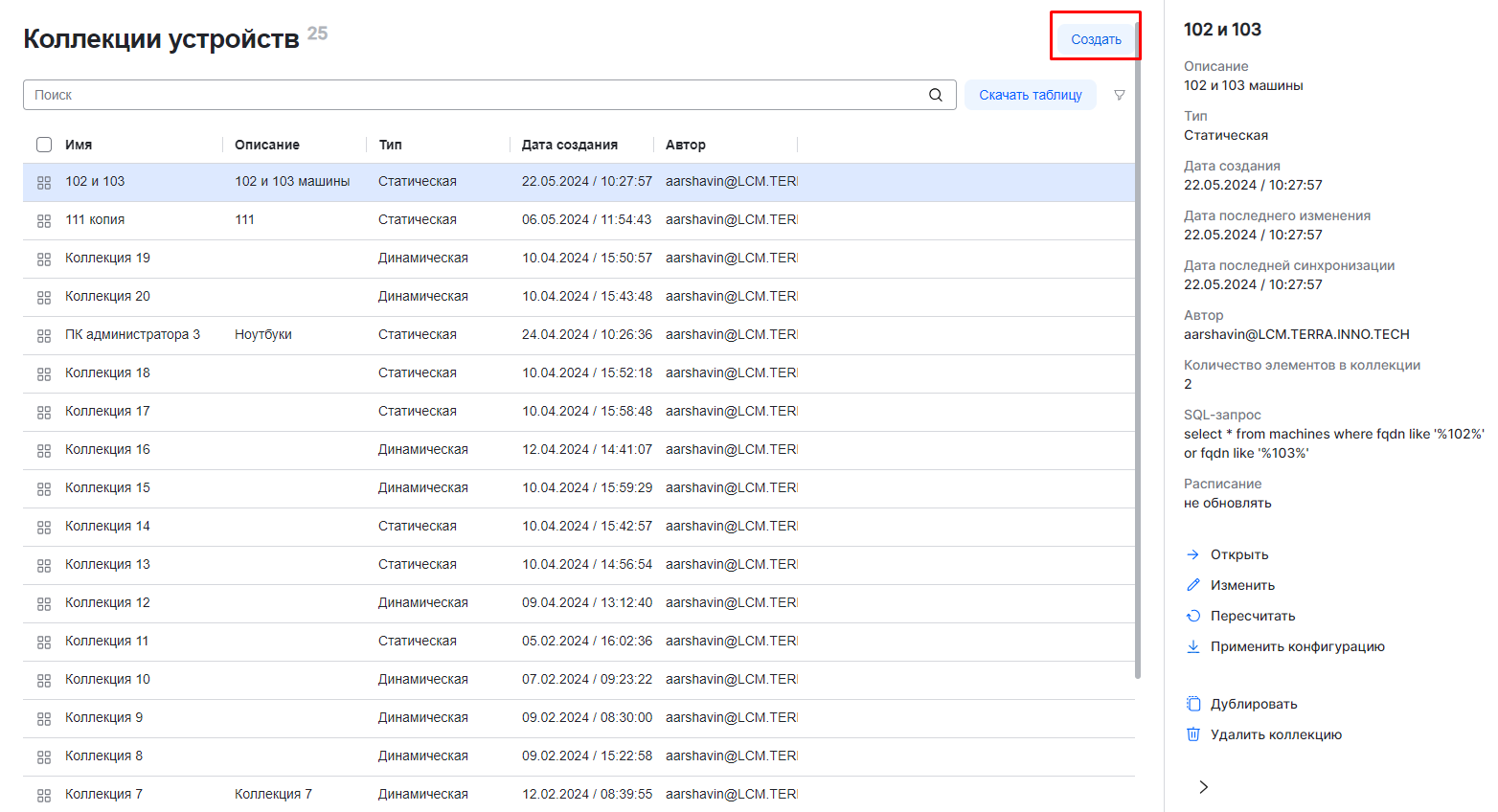Viewport: 1498px width, 812px height.
Task: Select the ПК администратора 3 row
Action: tap(132, 335)
